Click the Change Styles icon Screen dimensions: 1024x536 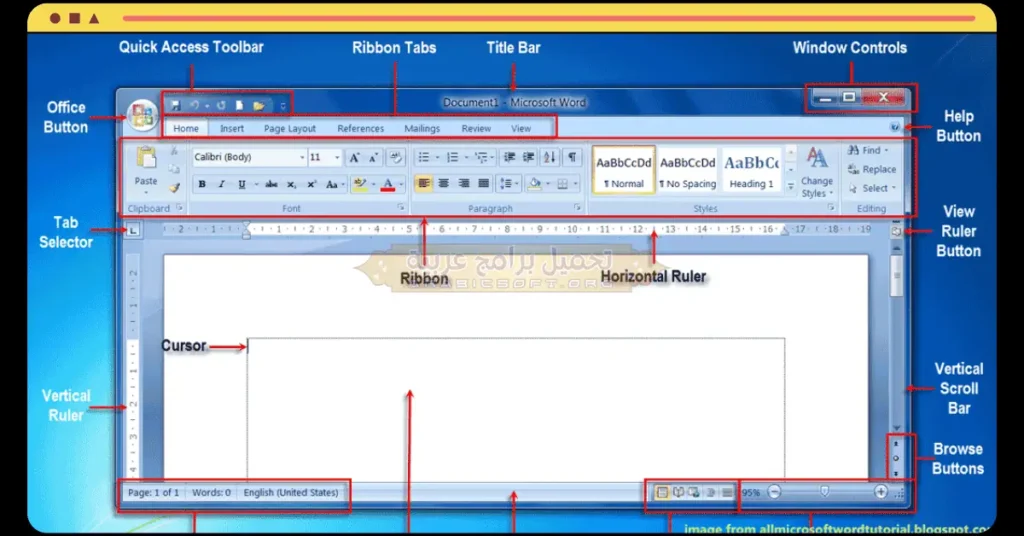817,170
